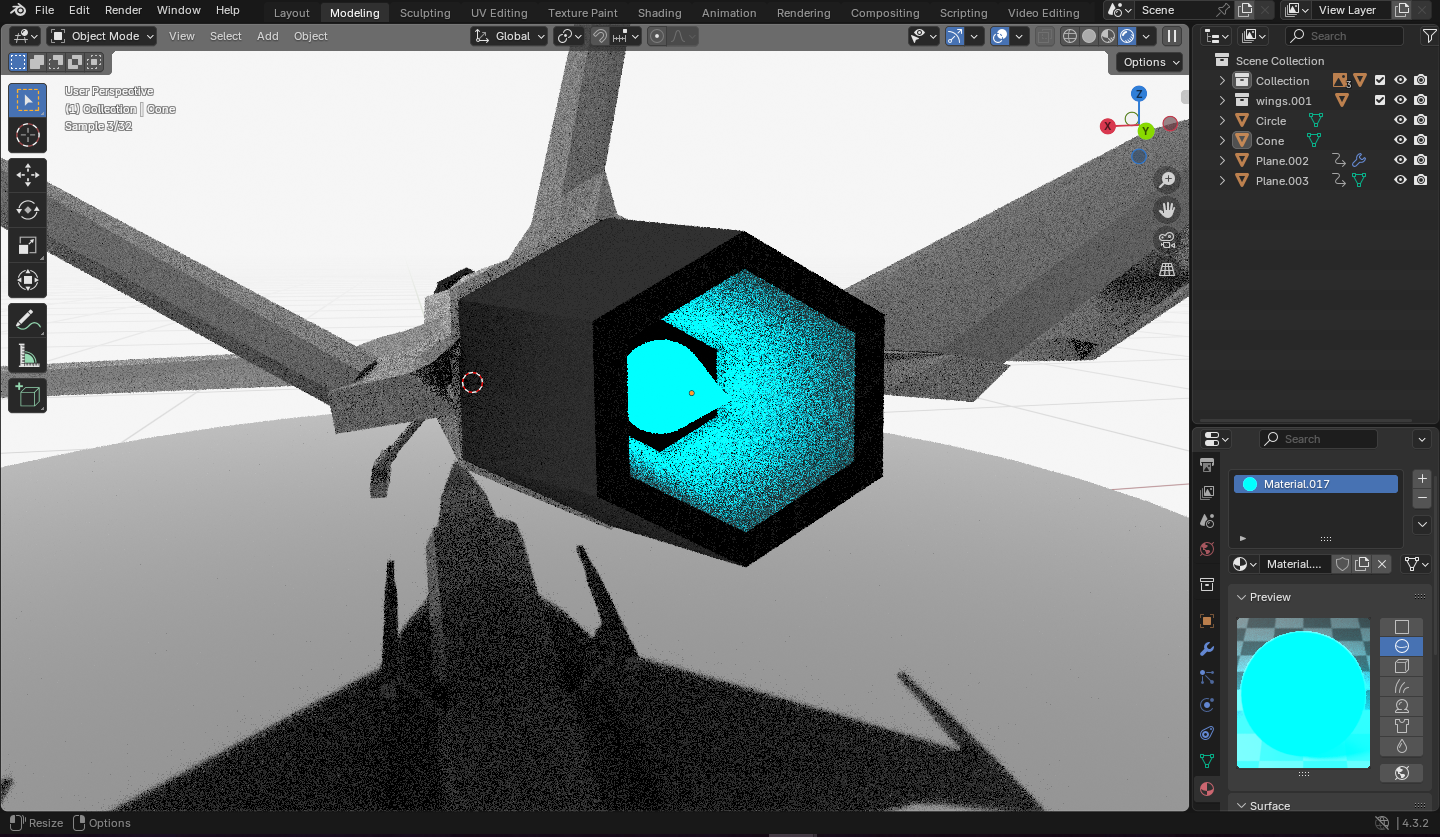Switch to the Sculpting workspace tab

425,13
